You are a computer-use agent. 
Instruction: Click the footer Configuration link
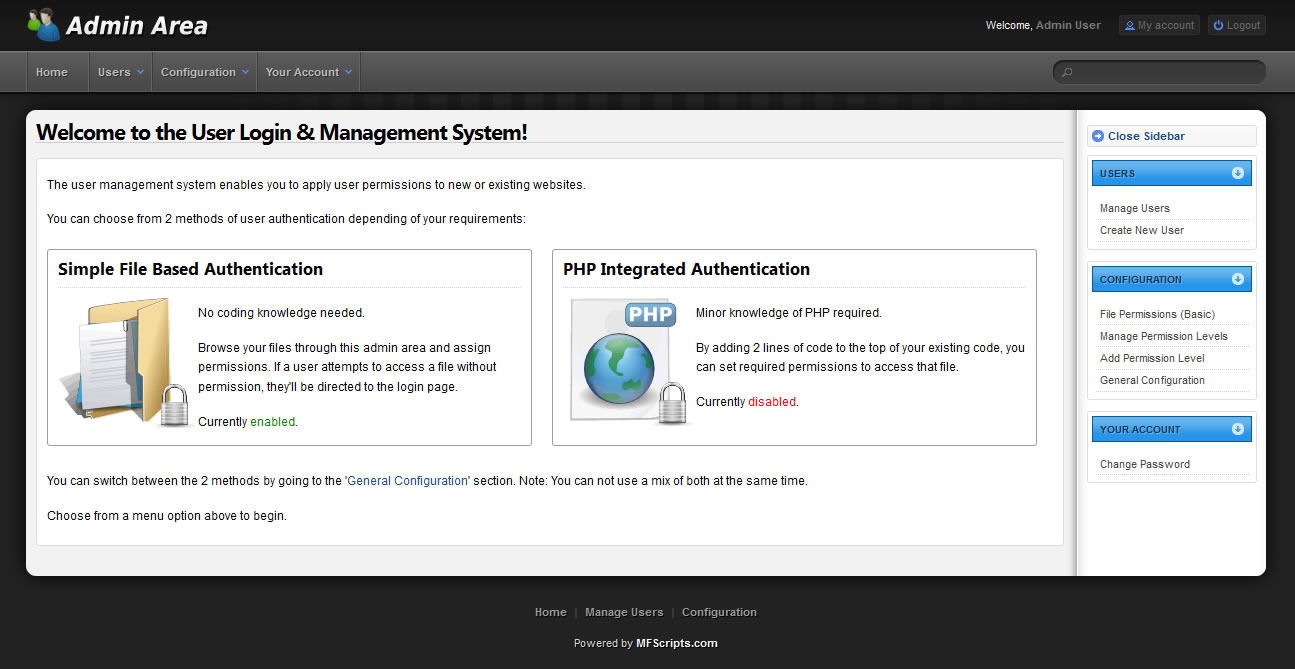point(719,612)
